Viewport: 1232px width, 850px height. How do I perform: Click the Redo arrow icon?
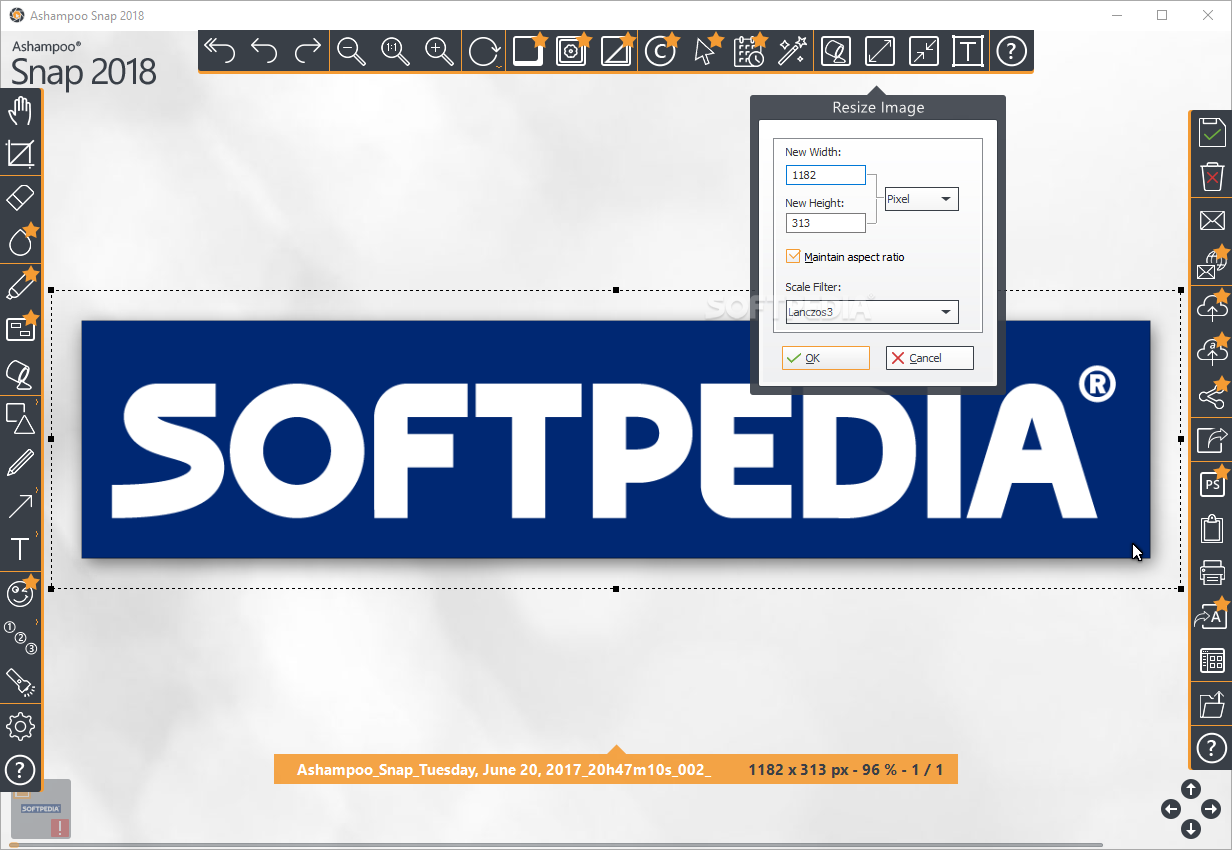(308, 50)
